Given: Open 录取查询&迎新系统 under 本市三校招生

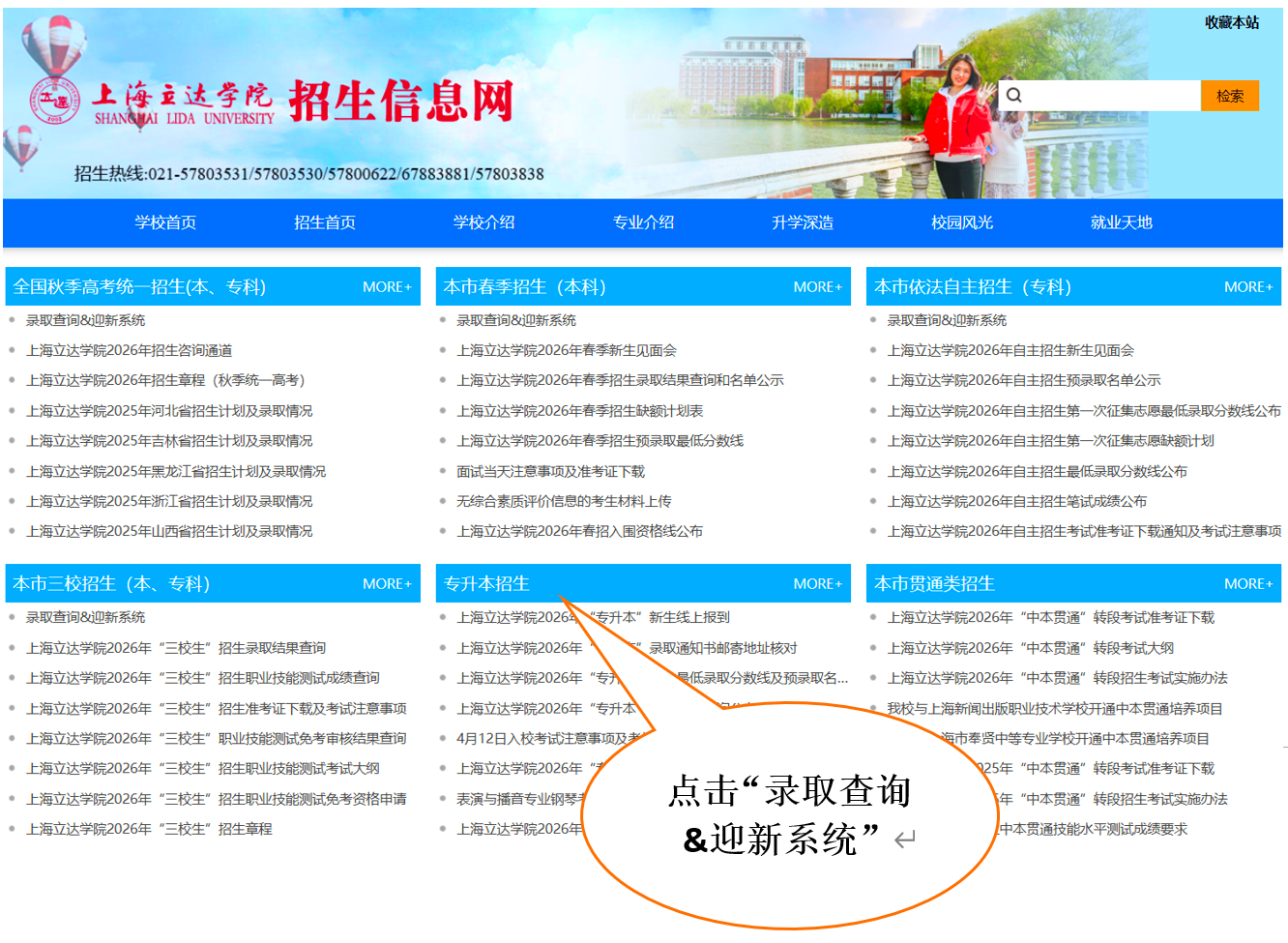Looking at the screenshot, I should 85,617.
